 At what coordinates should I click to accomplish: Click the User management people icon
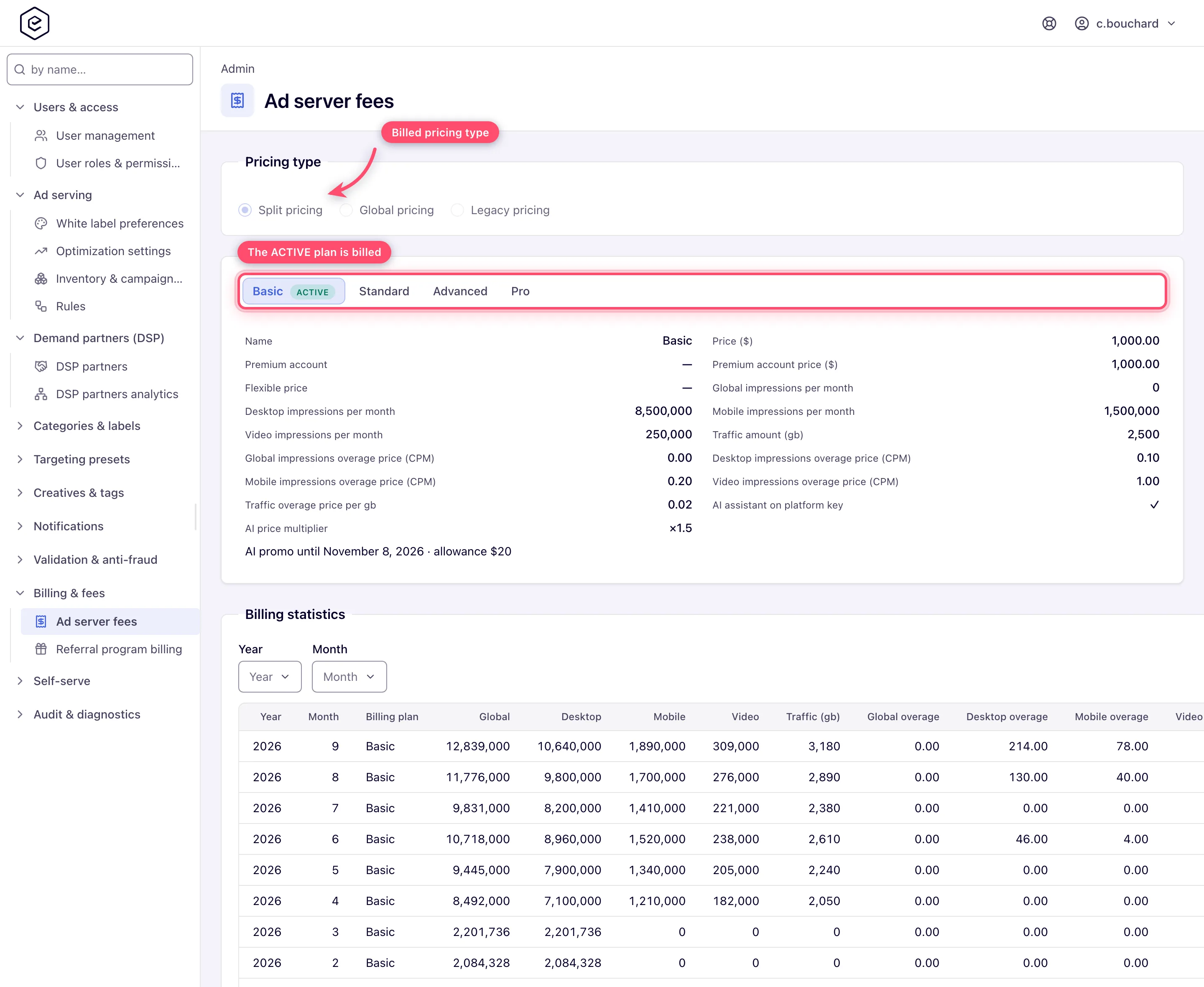click(41, 136)
